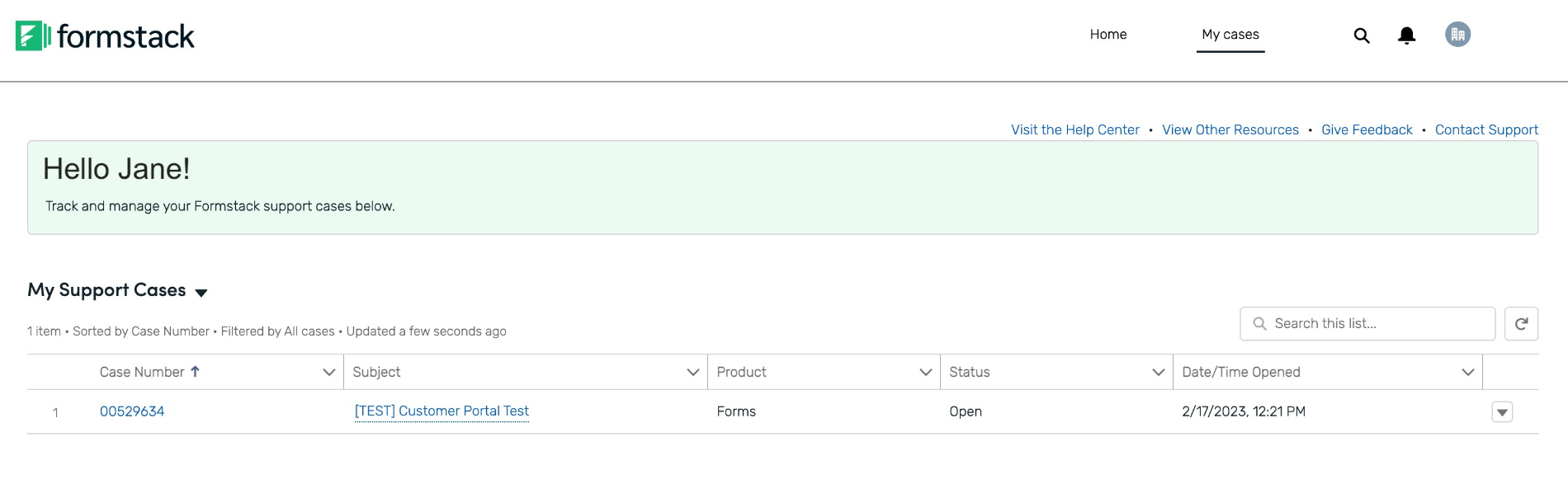Show row actions for case 00529634
The width and height of the screenshot is (1568, 479).
tap(1502, 412)
